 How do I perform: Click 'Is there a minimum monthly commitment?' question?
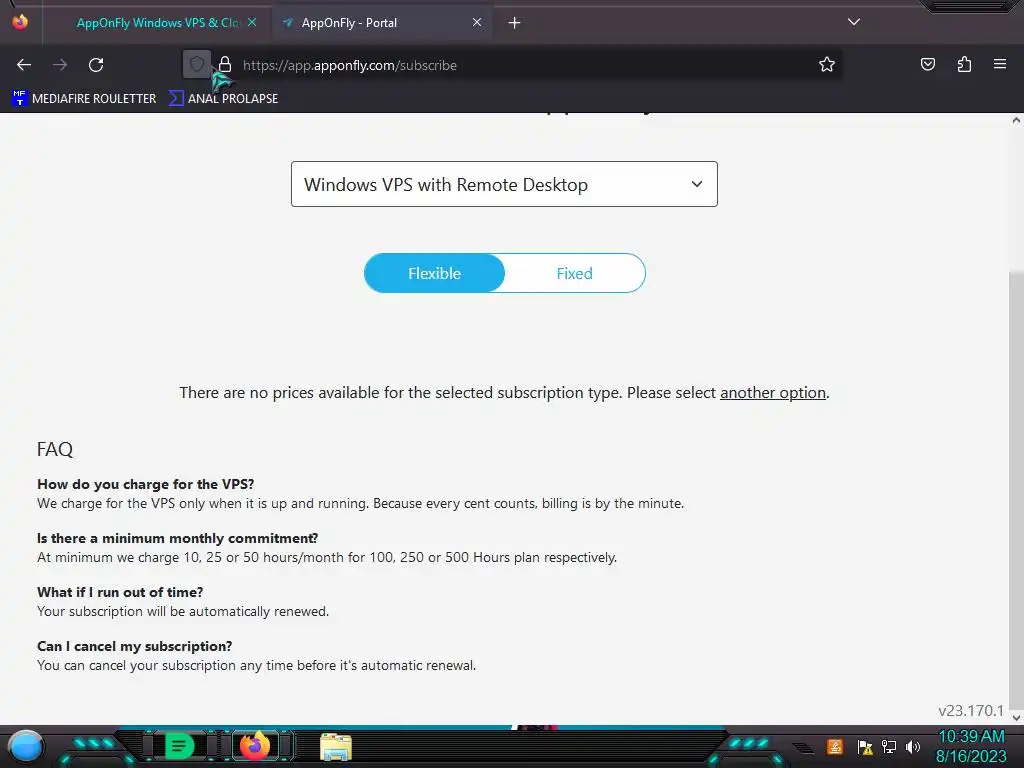pos(178,538)
